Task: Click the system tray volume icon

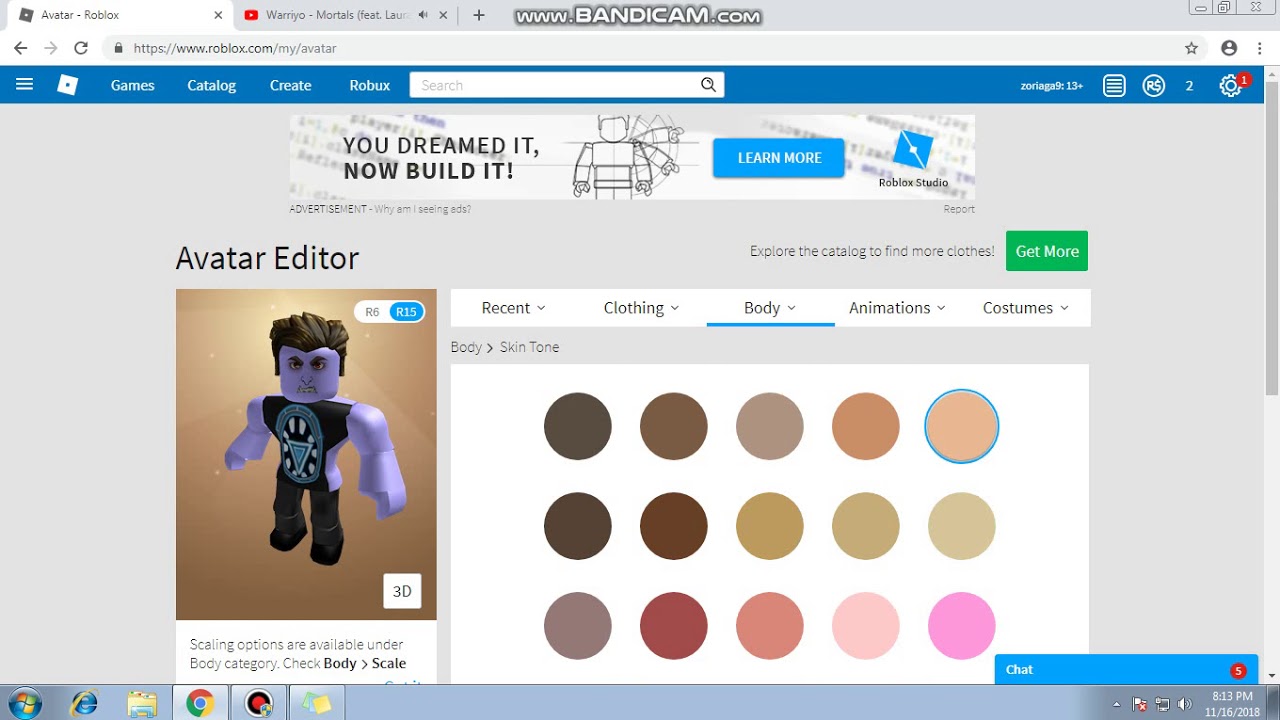Action: [x=1185, y=704]
